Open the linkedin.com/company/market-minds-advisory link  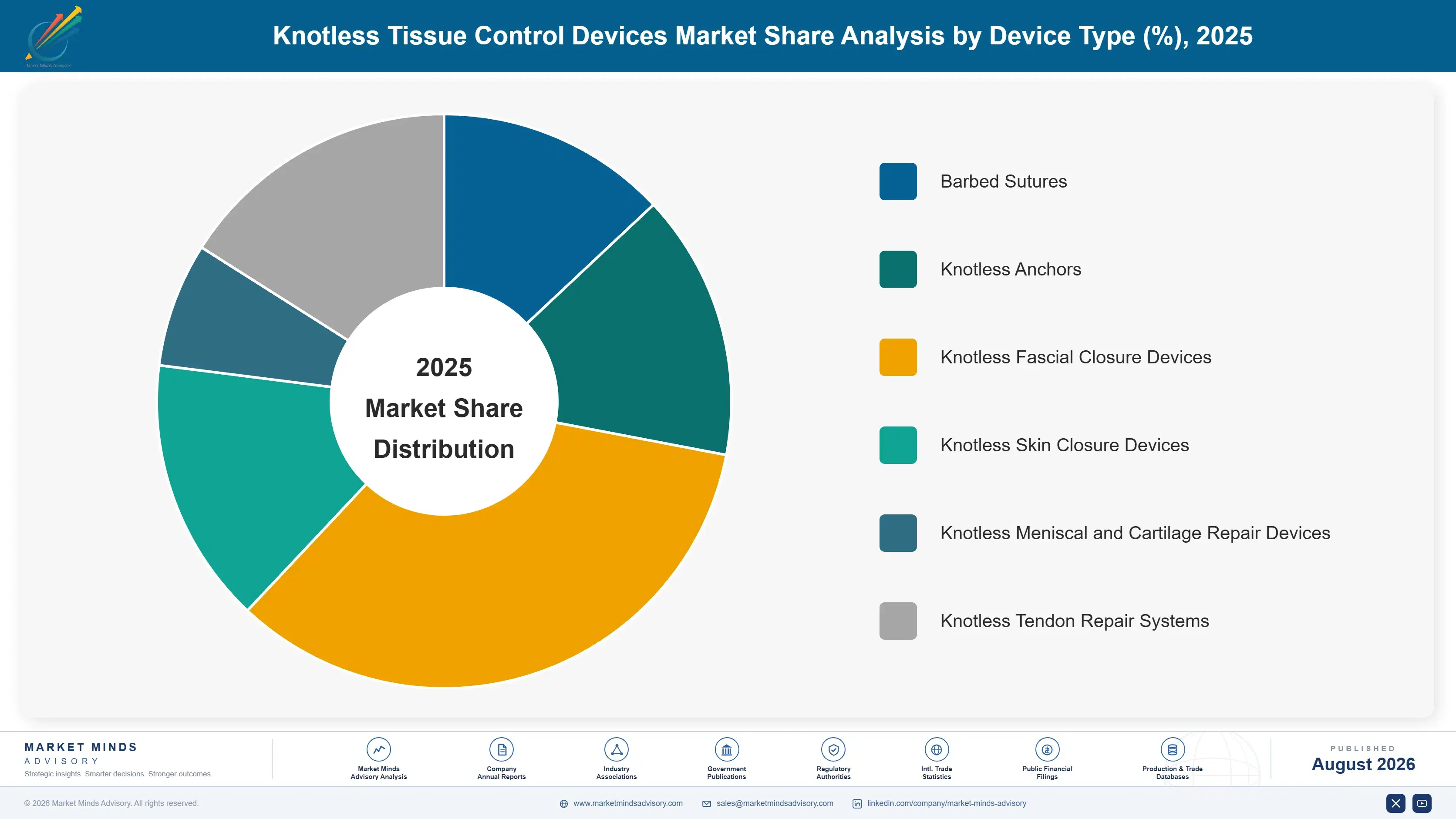coord(946,803)
